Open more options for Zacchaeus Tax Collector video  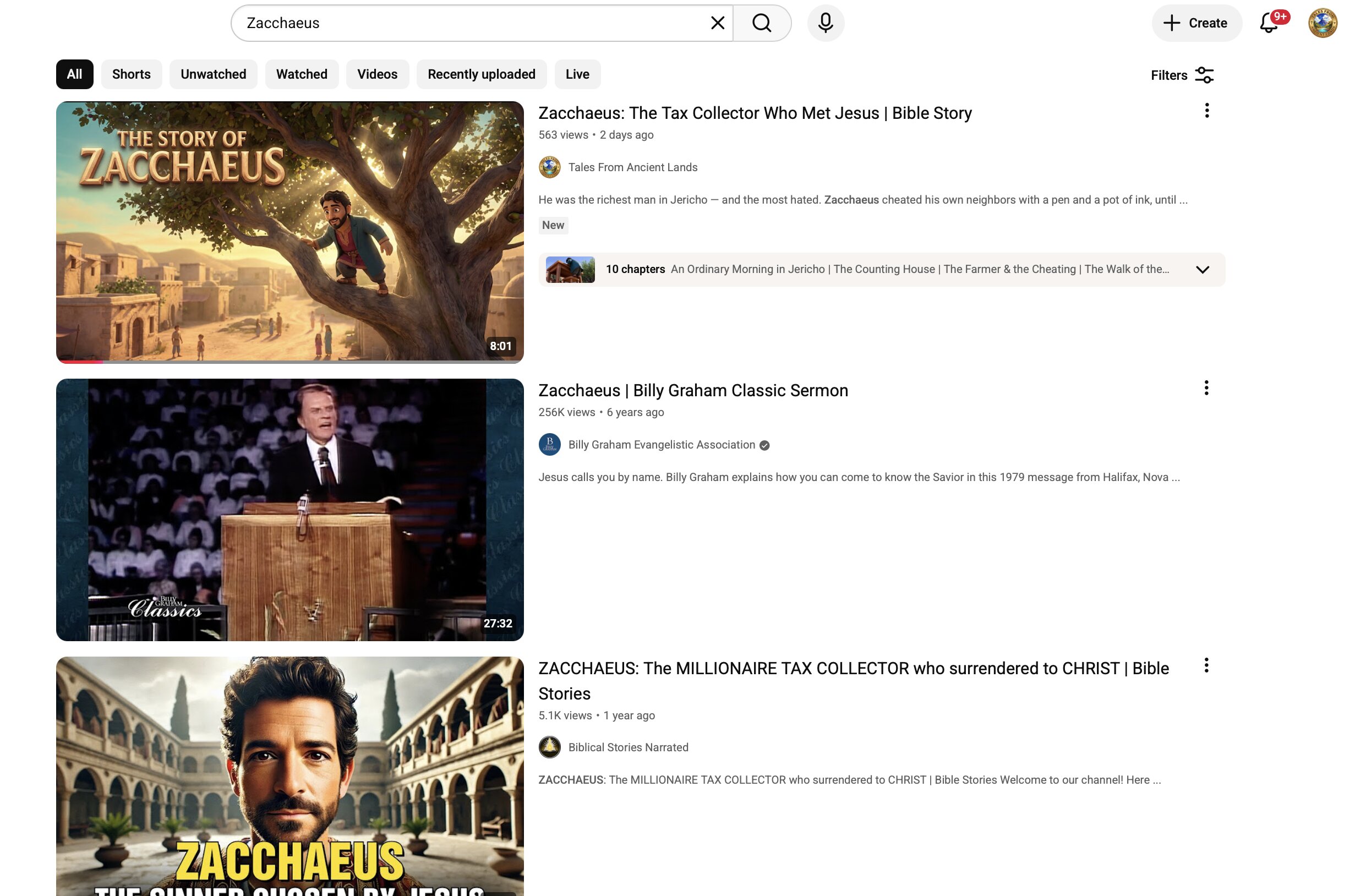(1206, 110)
